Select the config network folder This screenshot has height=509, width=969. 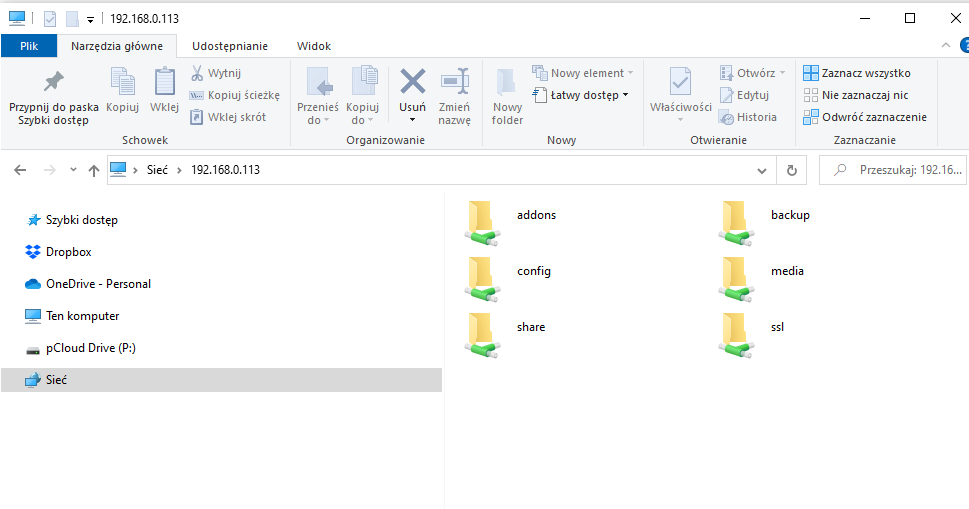click(508, 279)
